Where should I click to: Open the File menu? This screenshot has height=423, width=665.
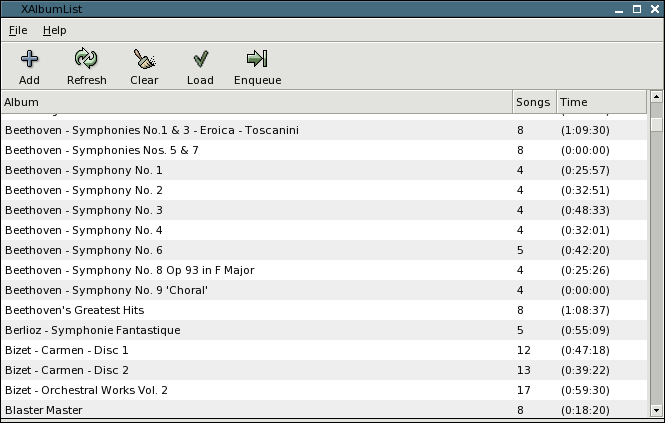[x=18, y=30]
